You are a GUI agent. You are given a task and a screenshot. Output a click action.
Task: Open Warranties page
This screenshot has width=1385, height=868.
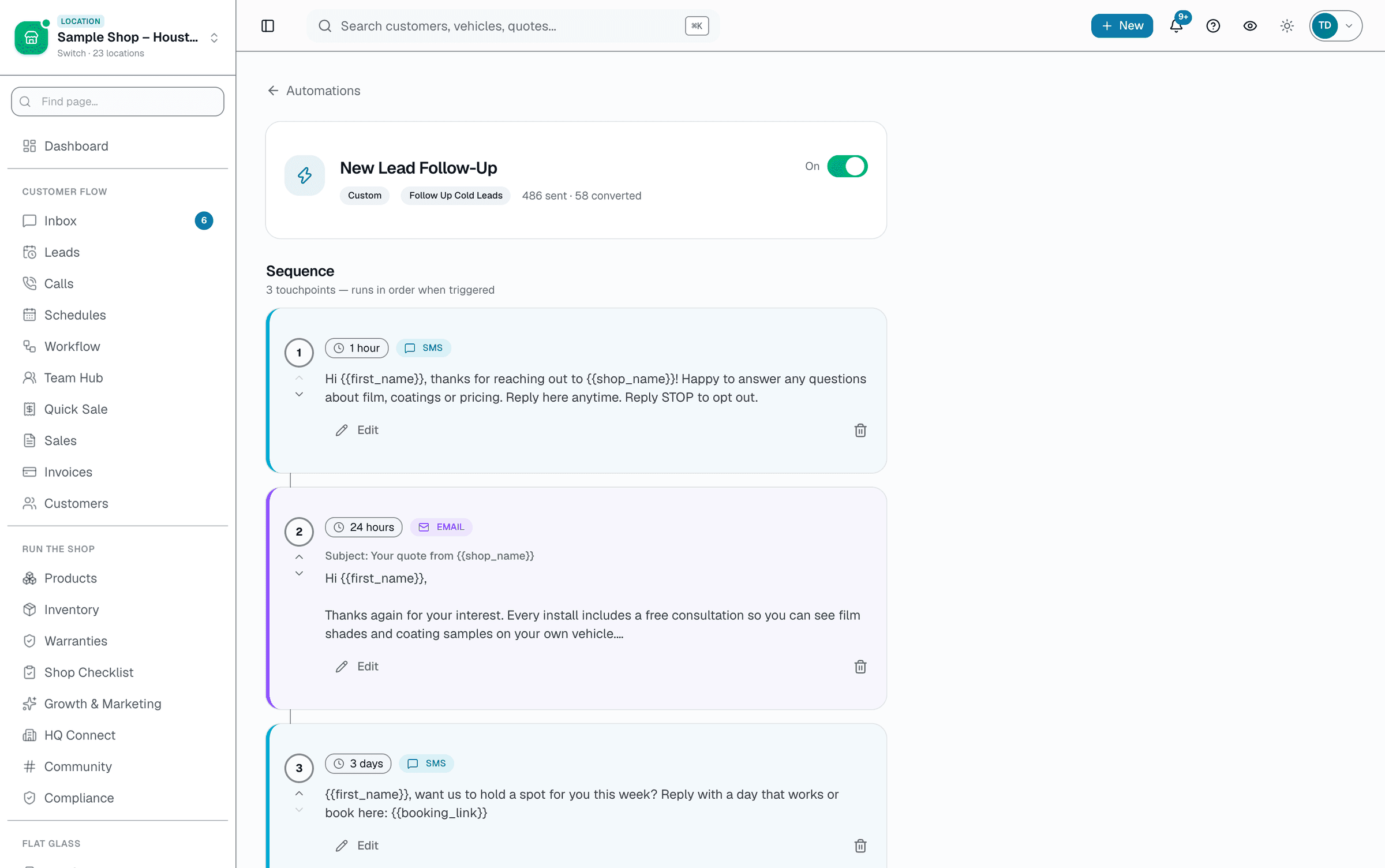[x=118, y=641]
